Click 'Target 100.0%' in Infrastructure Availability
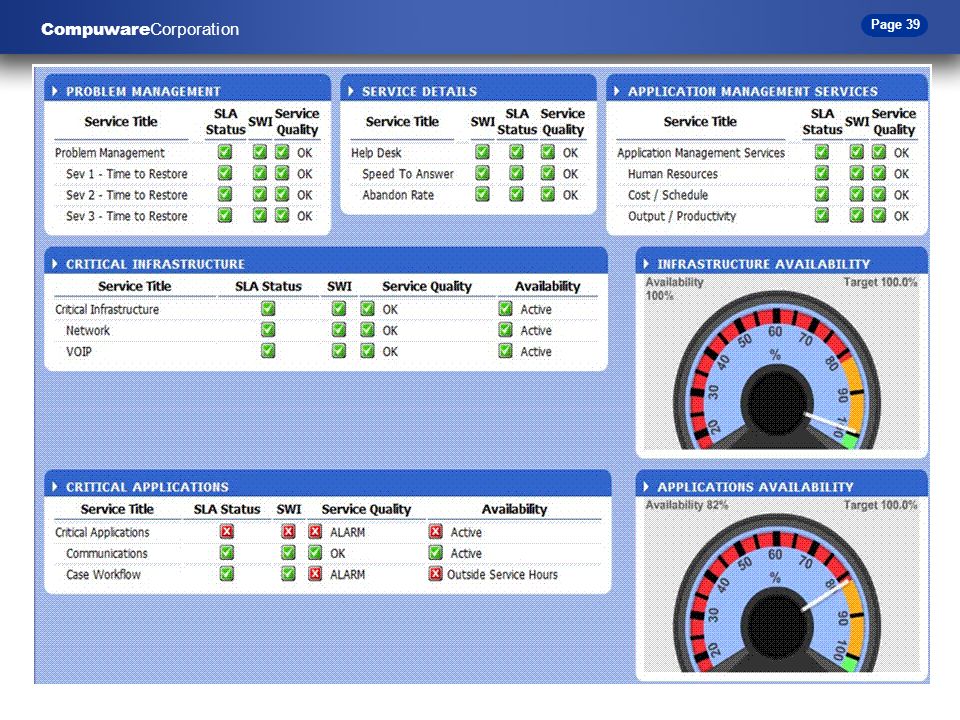This screenshot has width=960, height=720. tap(880, 282)
